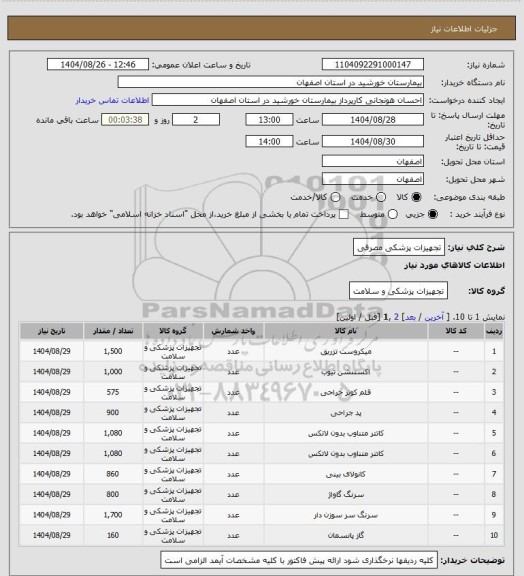Click the goods group field تجهیزات پزشکی و سلامت
The image size is (524, 576).
[398, 291]
